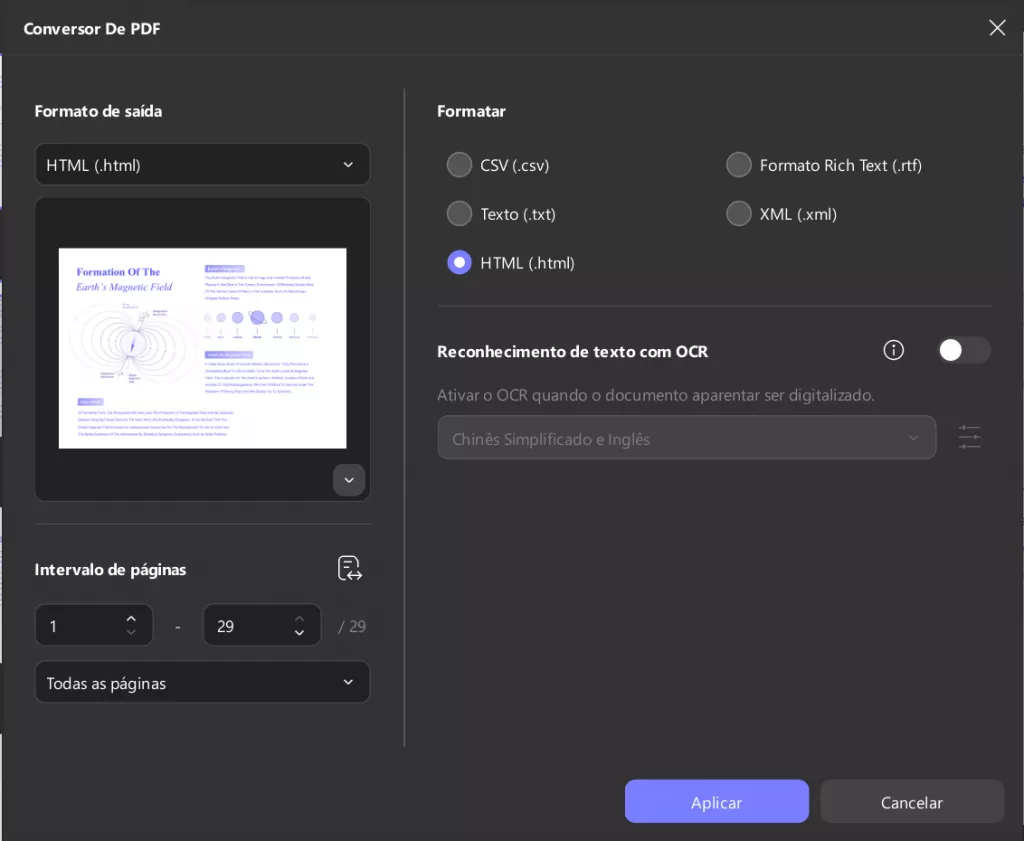Image resolution: width=1024 pixels, height=841 pixels.
Task: Expand preview to next page with chevron
Action: point(349,480)
